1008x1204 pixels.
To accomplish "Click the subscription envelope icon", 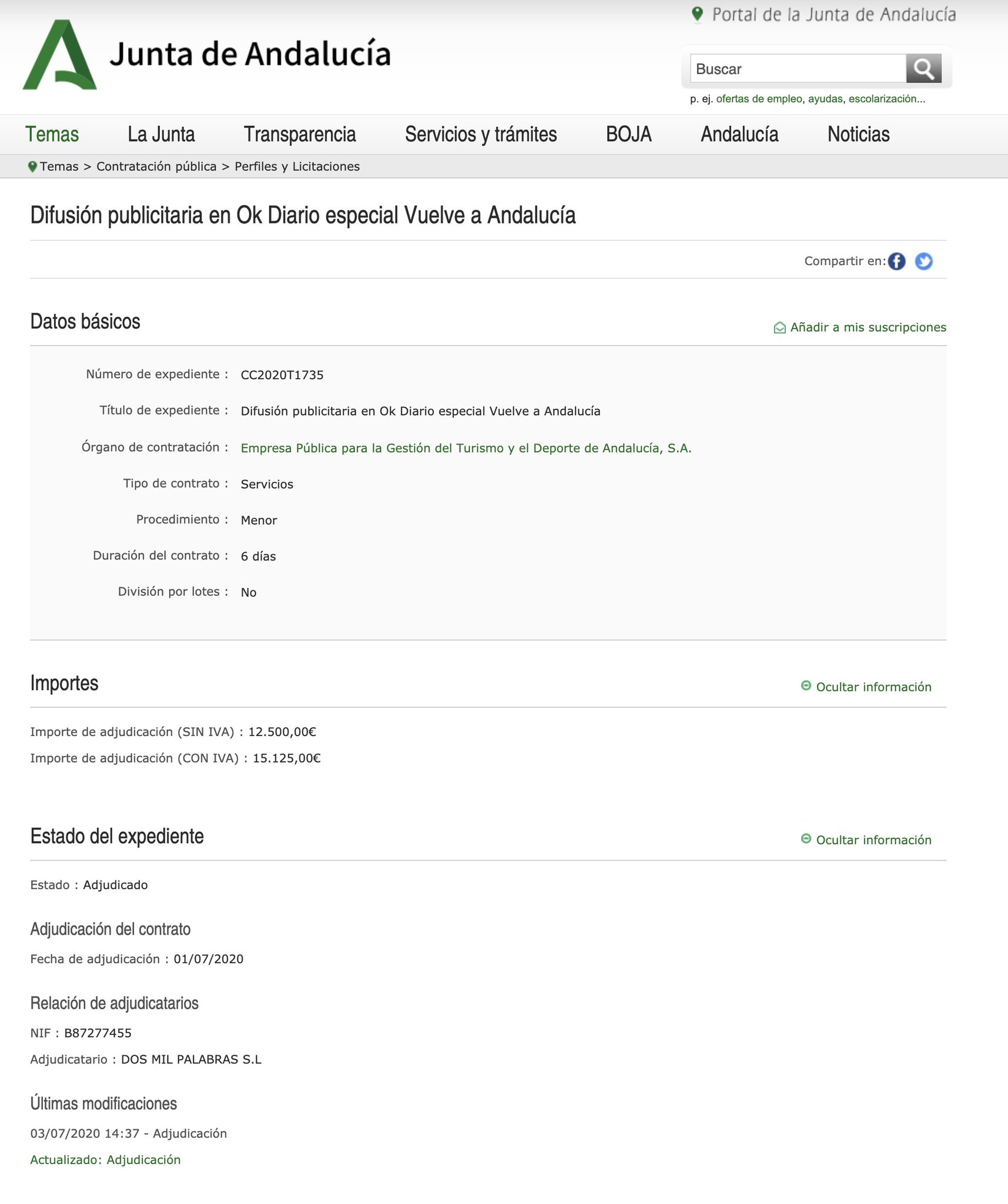I will pyautogui.click(x=780, y=327).
